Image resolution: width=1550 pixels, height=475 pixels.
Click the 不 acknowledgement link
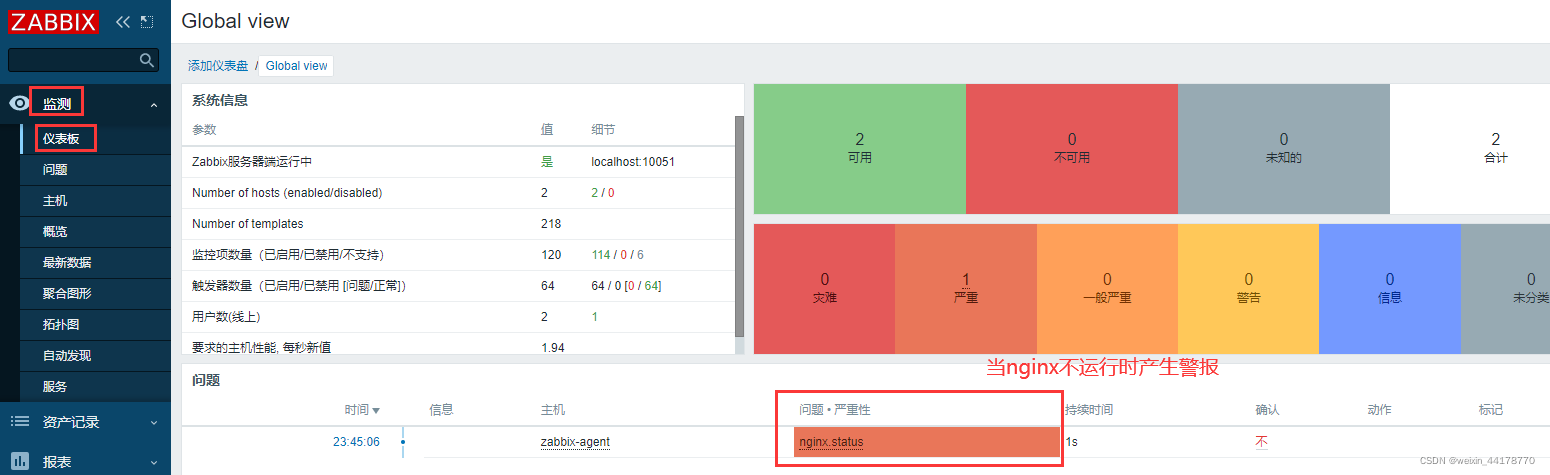pyautogui.click(x=1262, y=442)
